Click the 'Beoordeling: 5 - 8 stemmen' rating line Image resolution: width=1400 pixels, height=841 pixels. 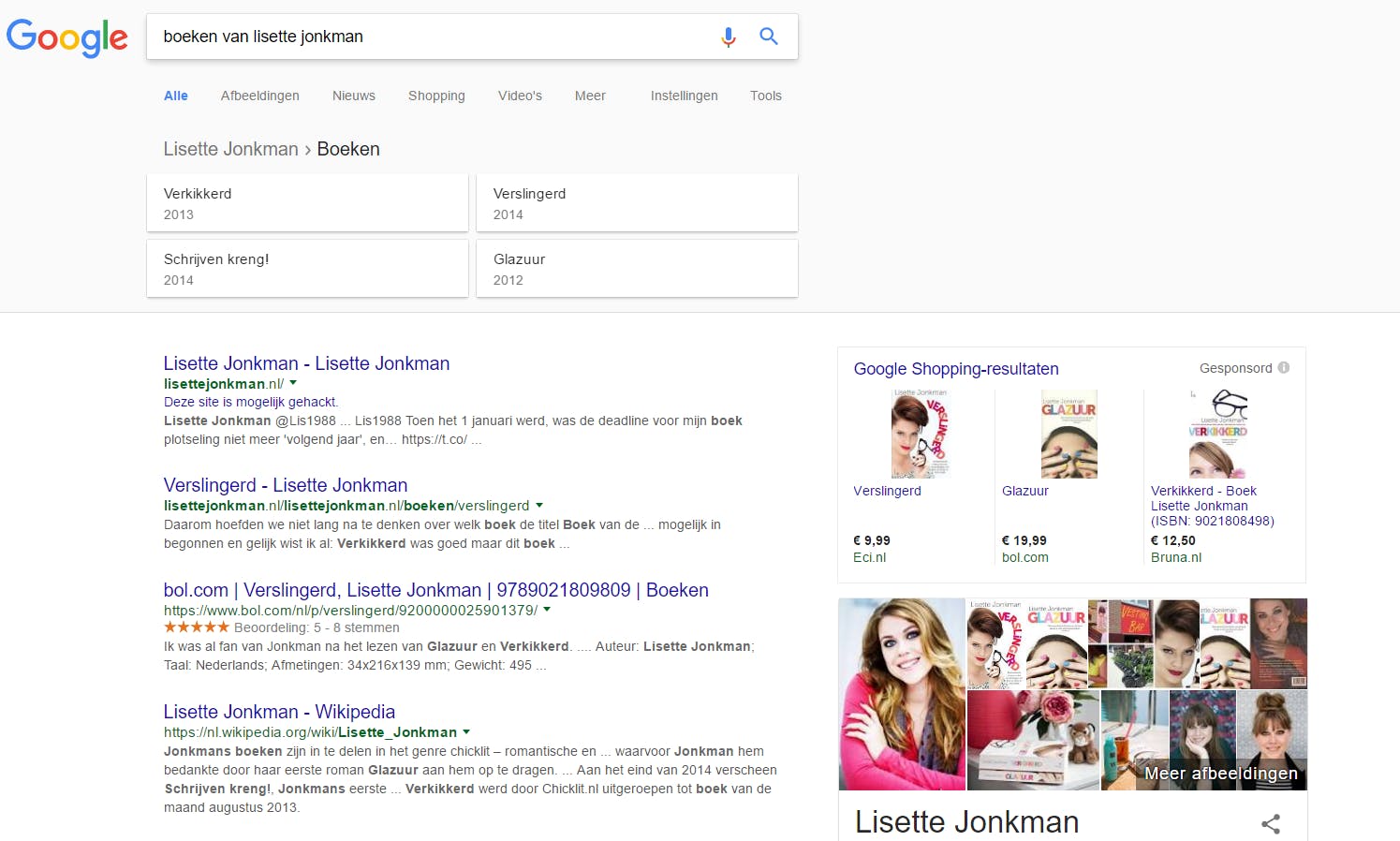282,627
